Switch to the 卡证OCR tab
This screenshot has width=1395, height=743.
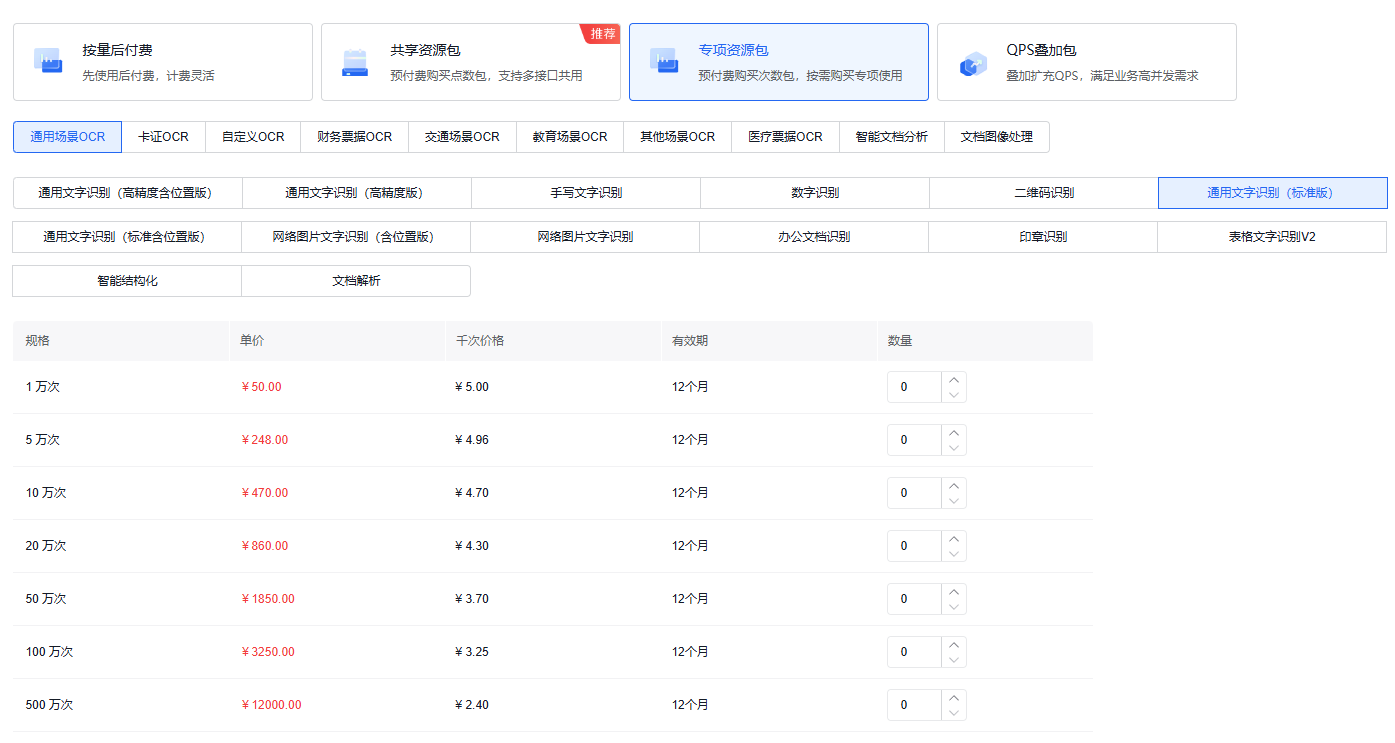[163, 137]
